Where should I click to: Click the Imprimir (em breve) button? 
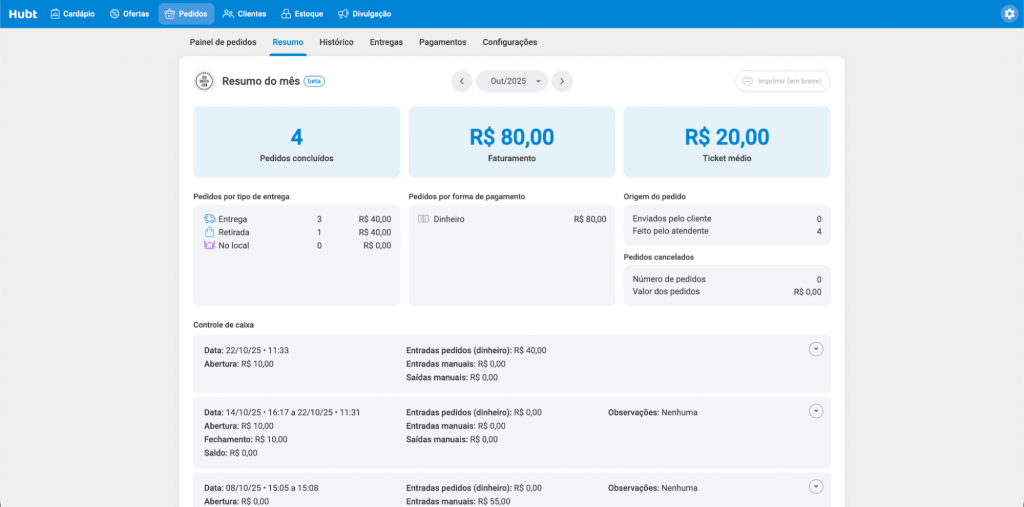782,82
